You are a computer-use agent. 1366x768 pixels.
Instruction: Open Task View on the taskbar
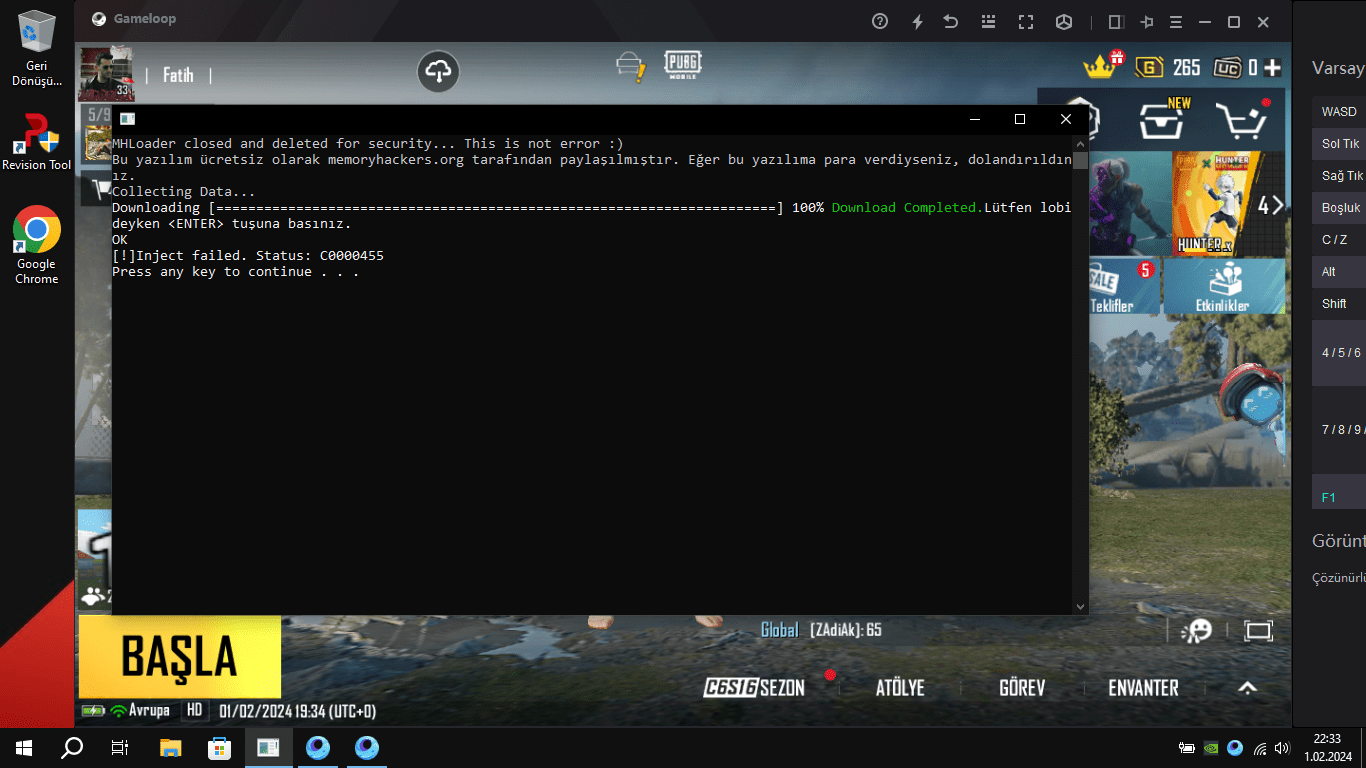(120, 747)
